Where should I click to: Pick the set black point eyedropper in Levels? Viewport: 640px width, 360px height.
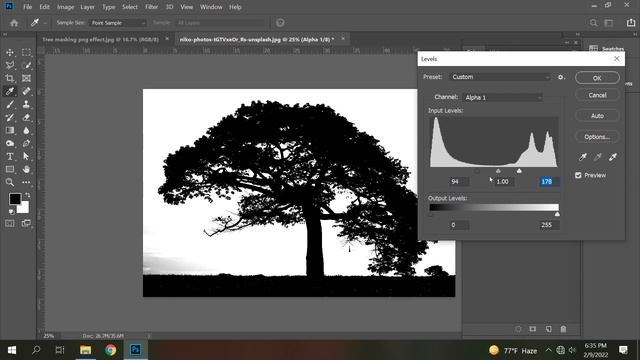pos(582,157)
